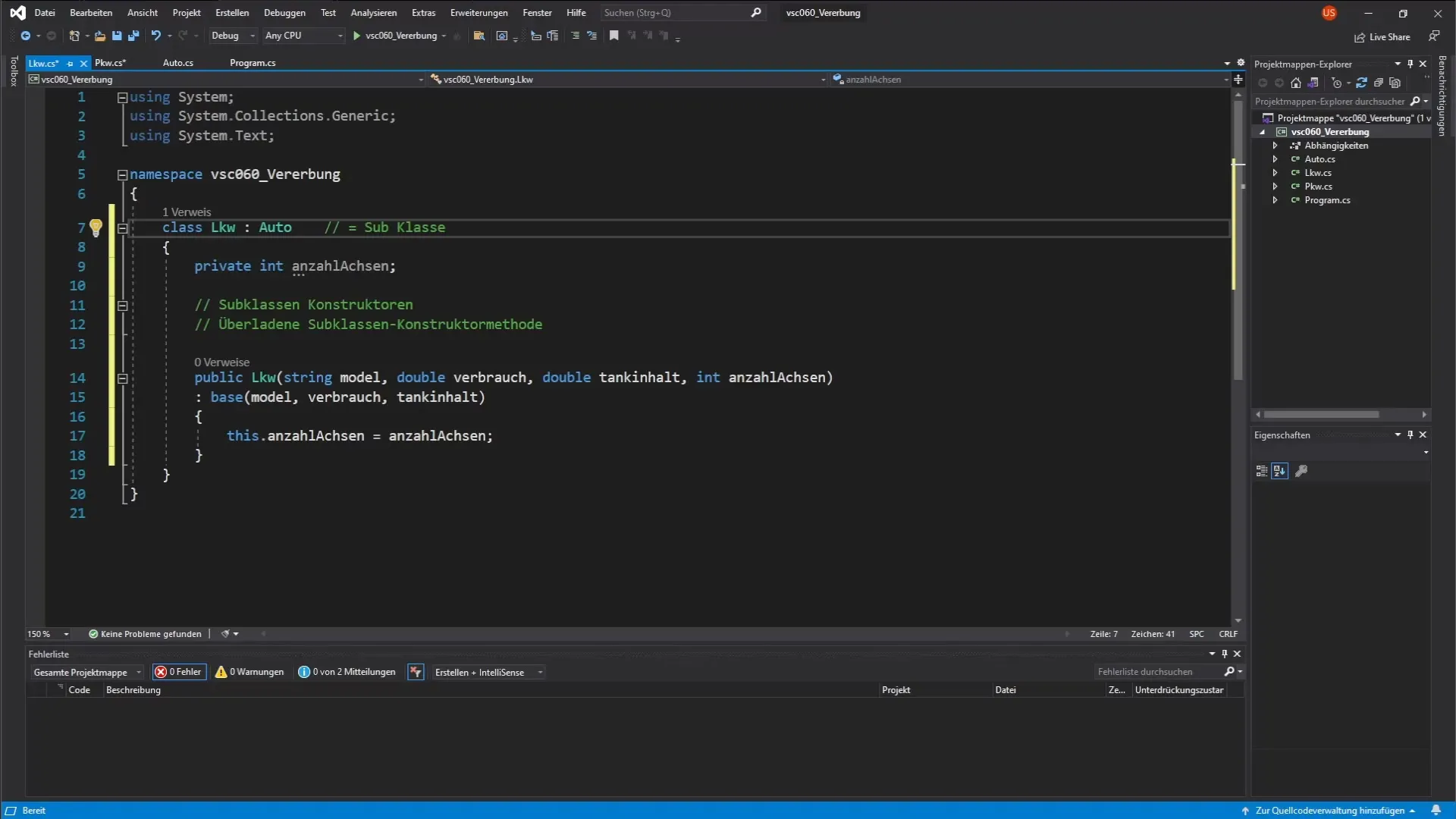Open the Toolbox side panel
This screenshot has width=1456, height=819.
coord(13,71)
